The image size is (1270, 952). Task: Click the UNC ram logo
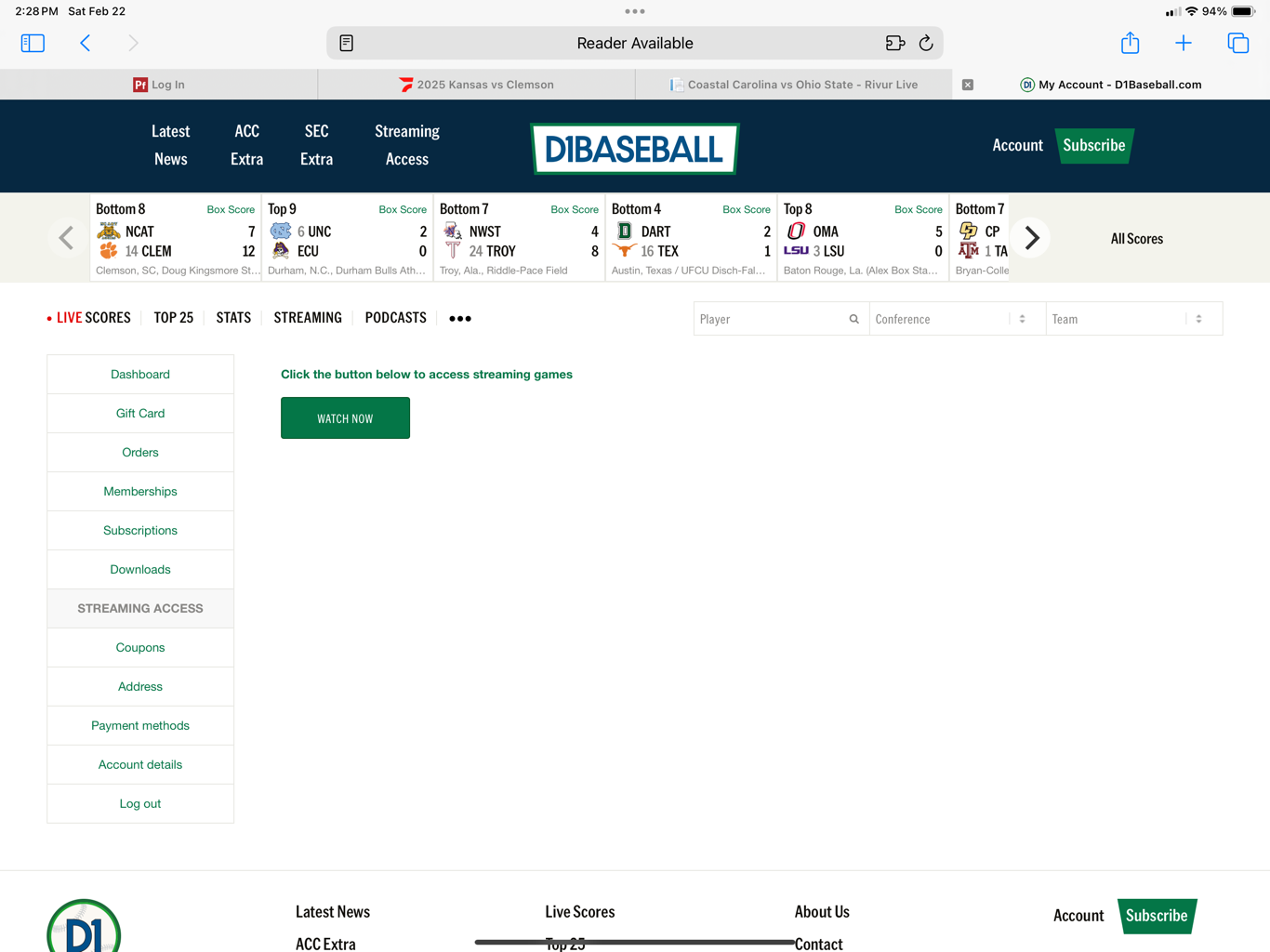[x=280, y=231]
